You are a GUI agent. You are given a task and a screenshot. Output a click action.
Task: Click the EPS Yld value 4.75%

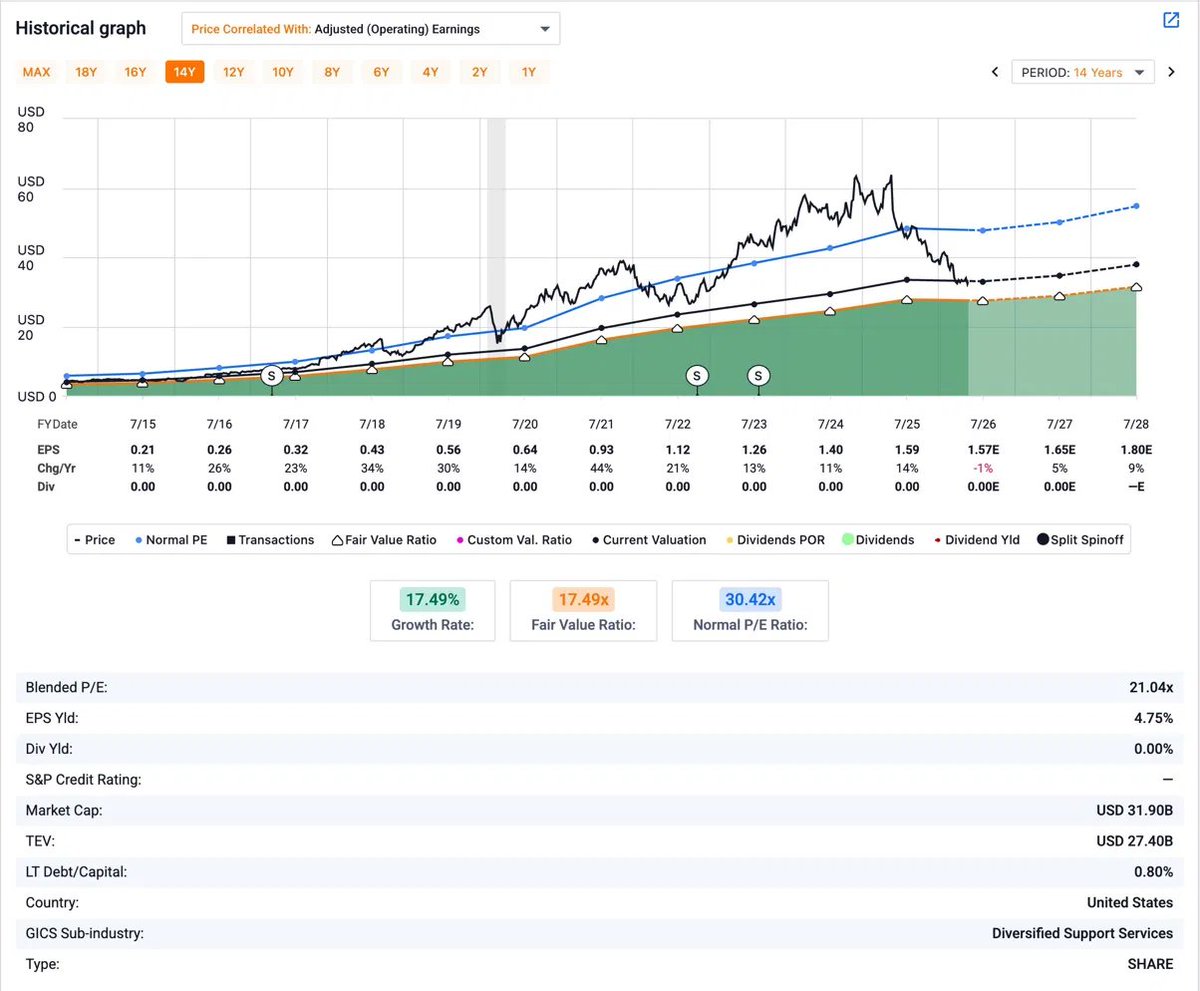tap(1154, 717)
